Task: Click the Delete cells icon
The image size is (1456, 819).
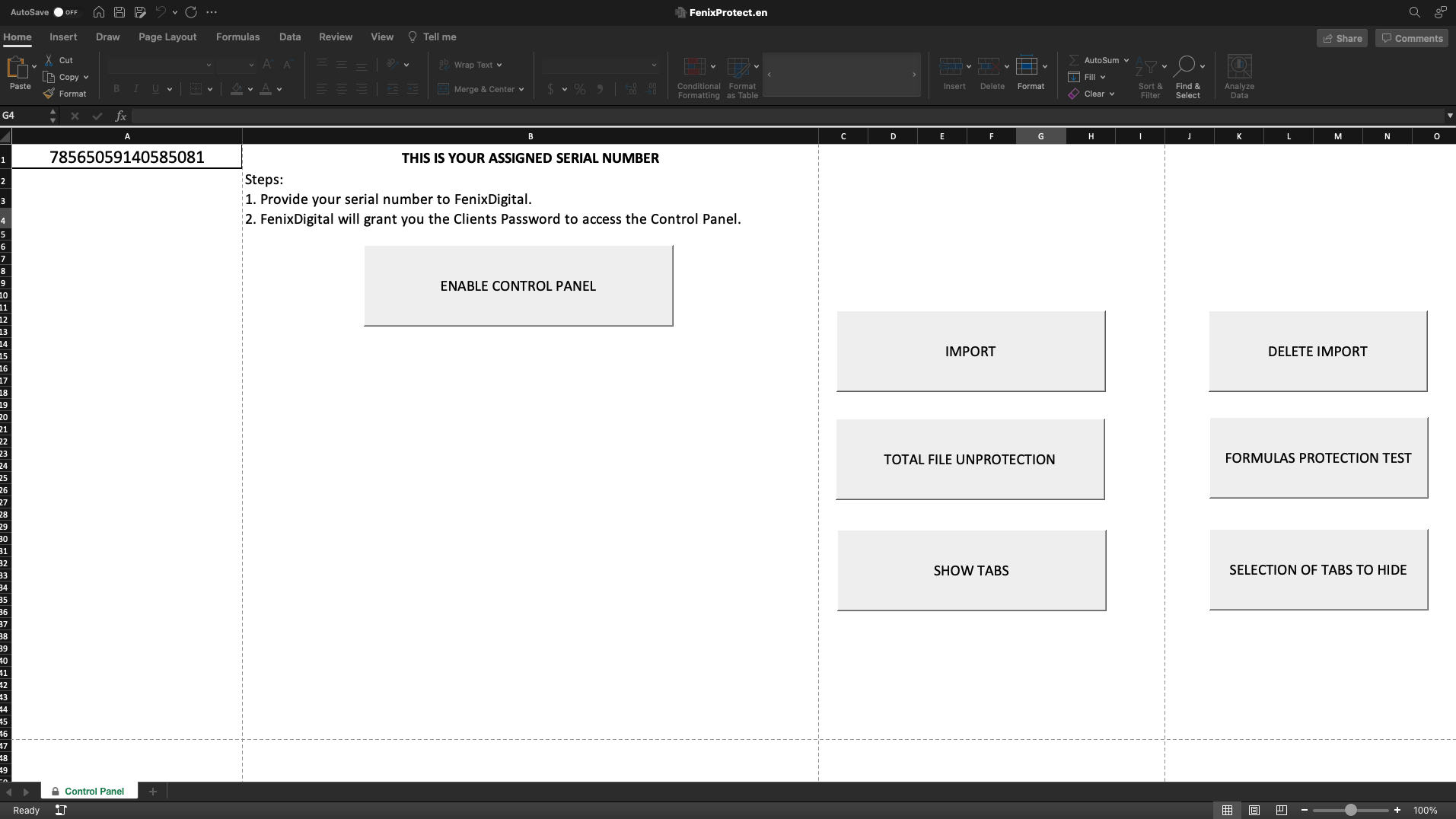Action: 988,67
